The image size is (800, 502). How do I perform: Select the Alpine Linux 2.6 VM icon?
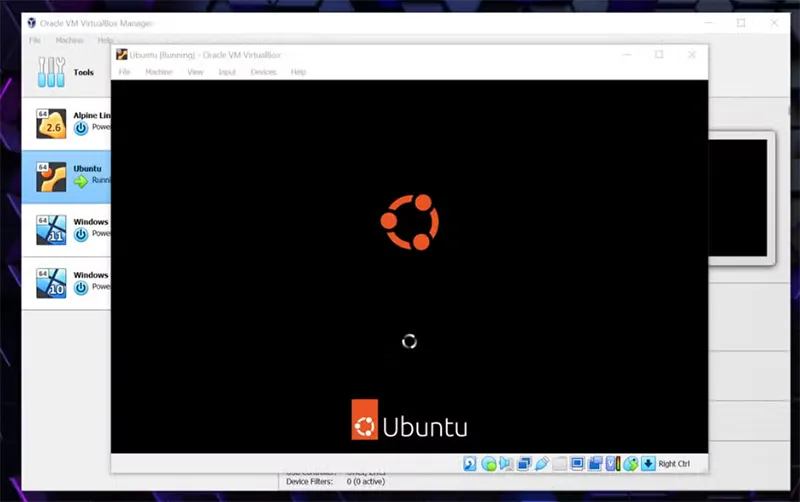point(51,123)
